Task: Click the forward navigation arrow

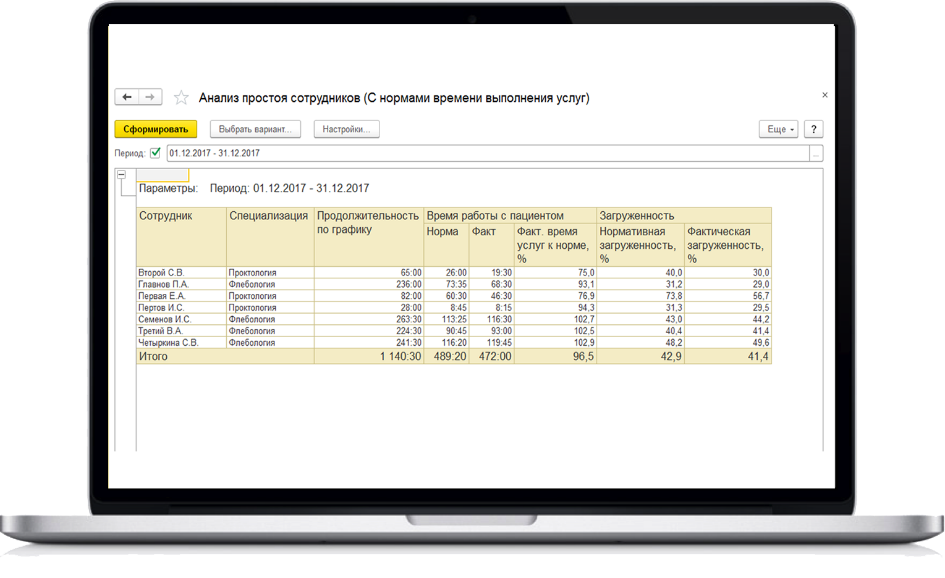Action: coord(150,97)
